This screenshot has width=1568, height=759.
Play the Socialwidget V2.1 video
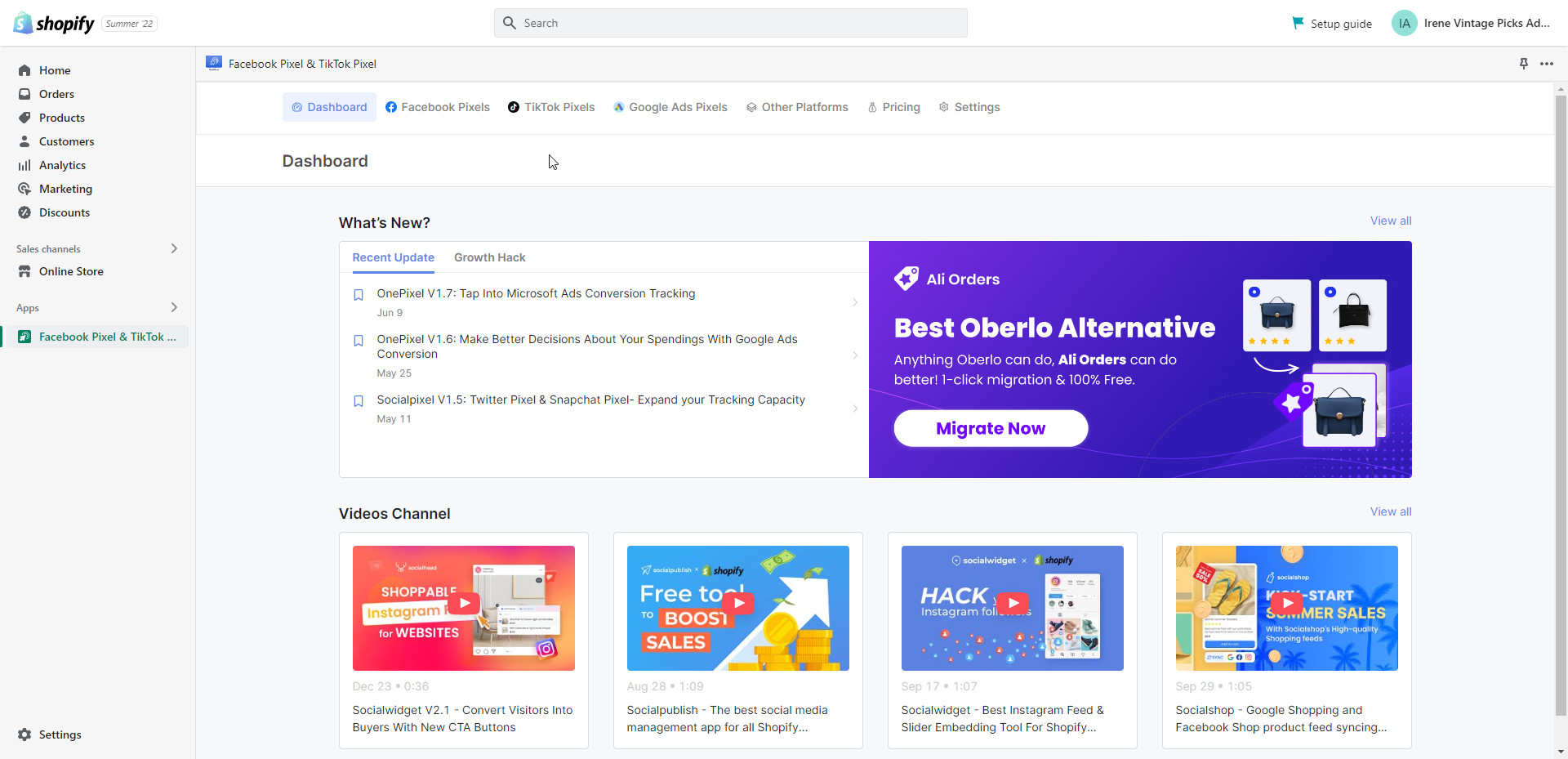pos(464,604)
